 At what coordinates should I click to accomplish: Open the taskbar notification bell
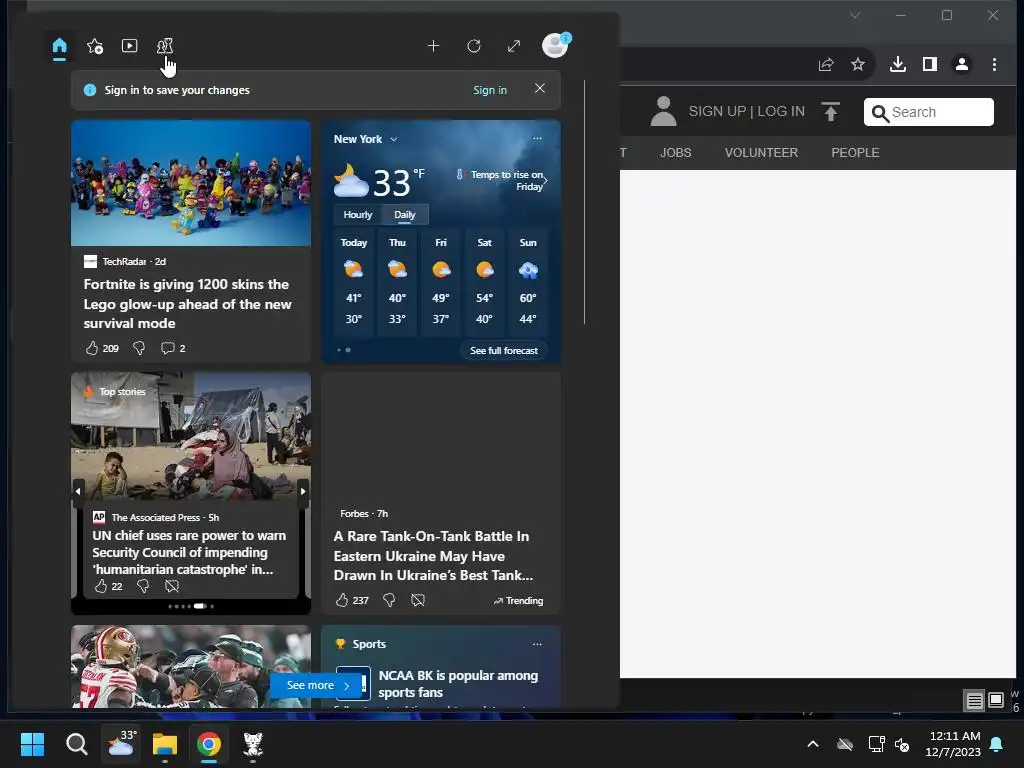coord(997,744)
